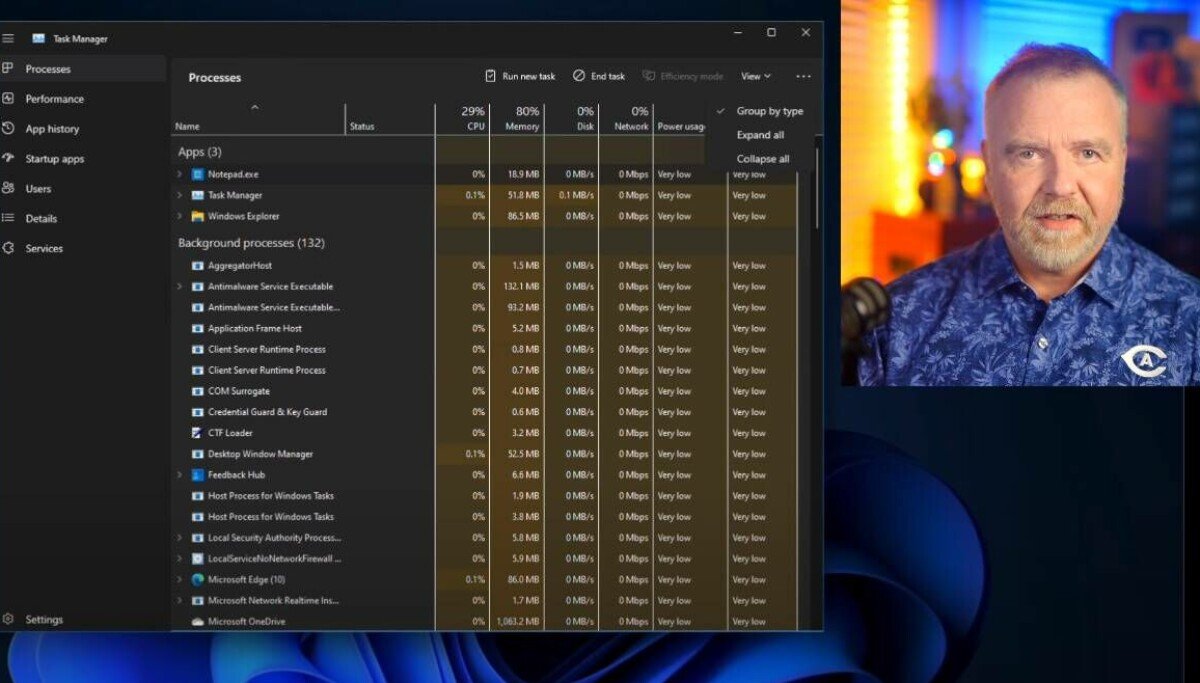Click the Apps (3) group heading
The height and width of the screenshot is (683, 1200).
[200, 152]
